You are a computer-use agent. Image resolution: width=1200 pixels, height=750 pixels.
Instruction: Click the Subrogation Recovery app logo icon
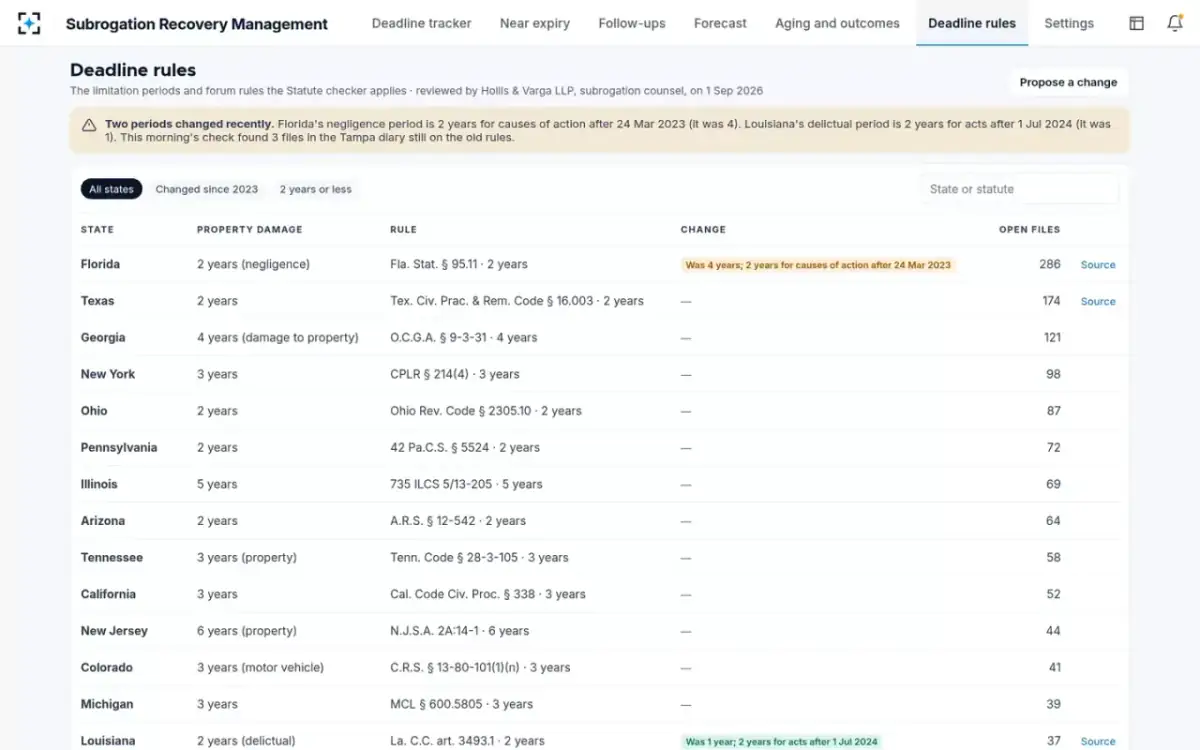point(29,23)
